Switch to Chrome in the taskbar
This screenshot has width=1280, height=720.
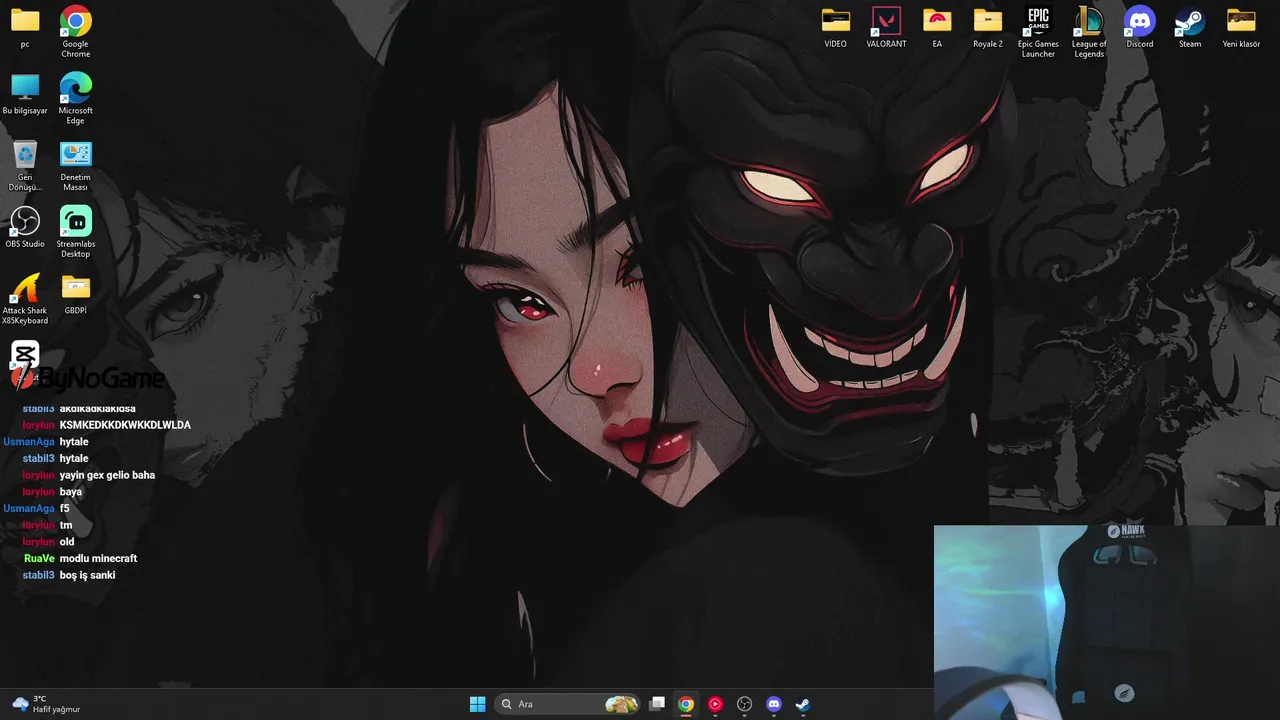(x=686, y=704)
